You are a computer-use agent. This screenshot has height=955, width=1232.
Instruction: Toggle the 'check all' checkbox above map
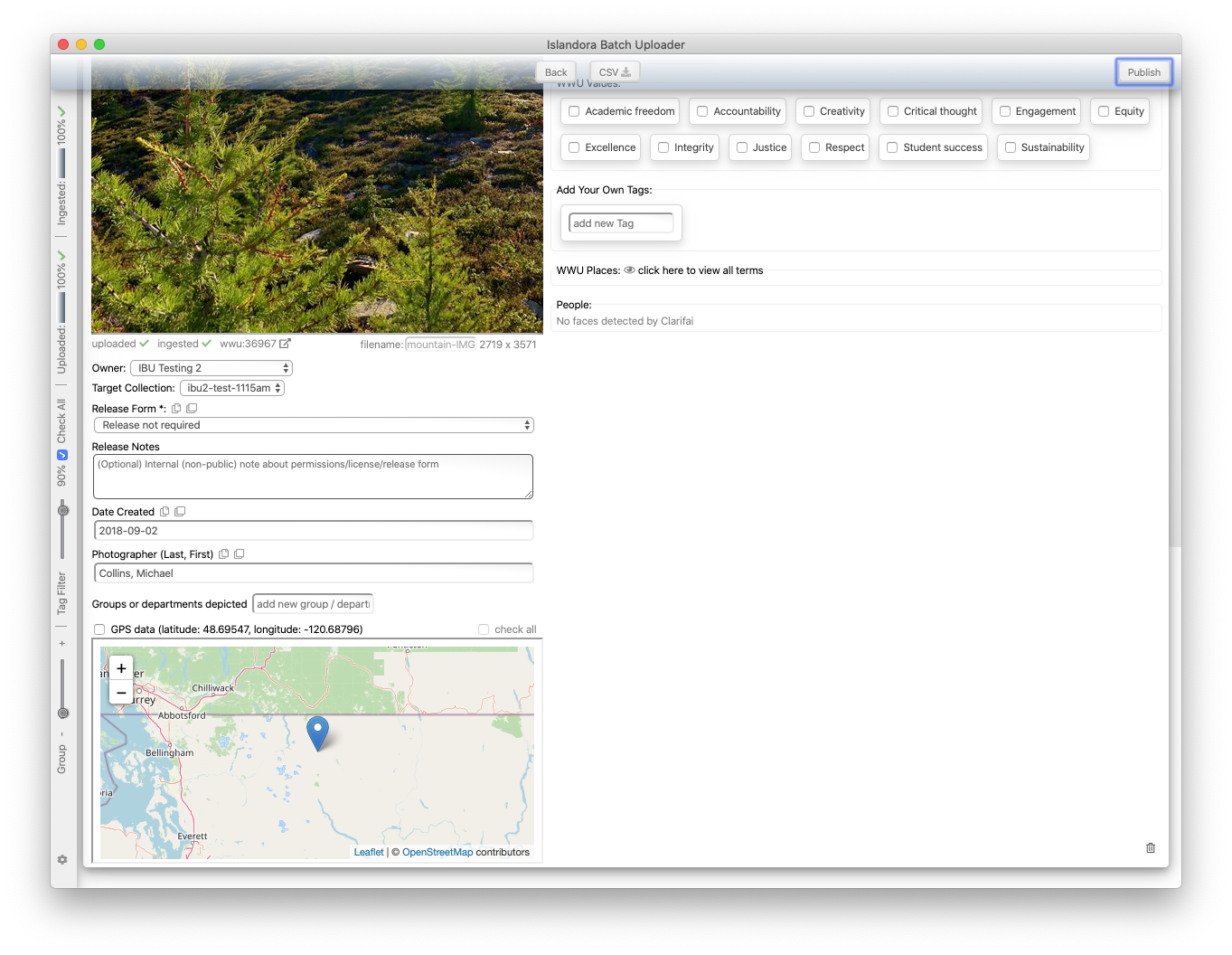pos(484,629)
